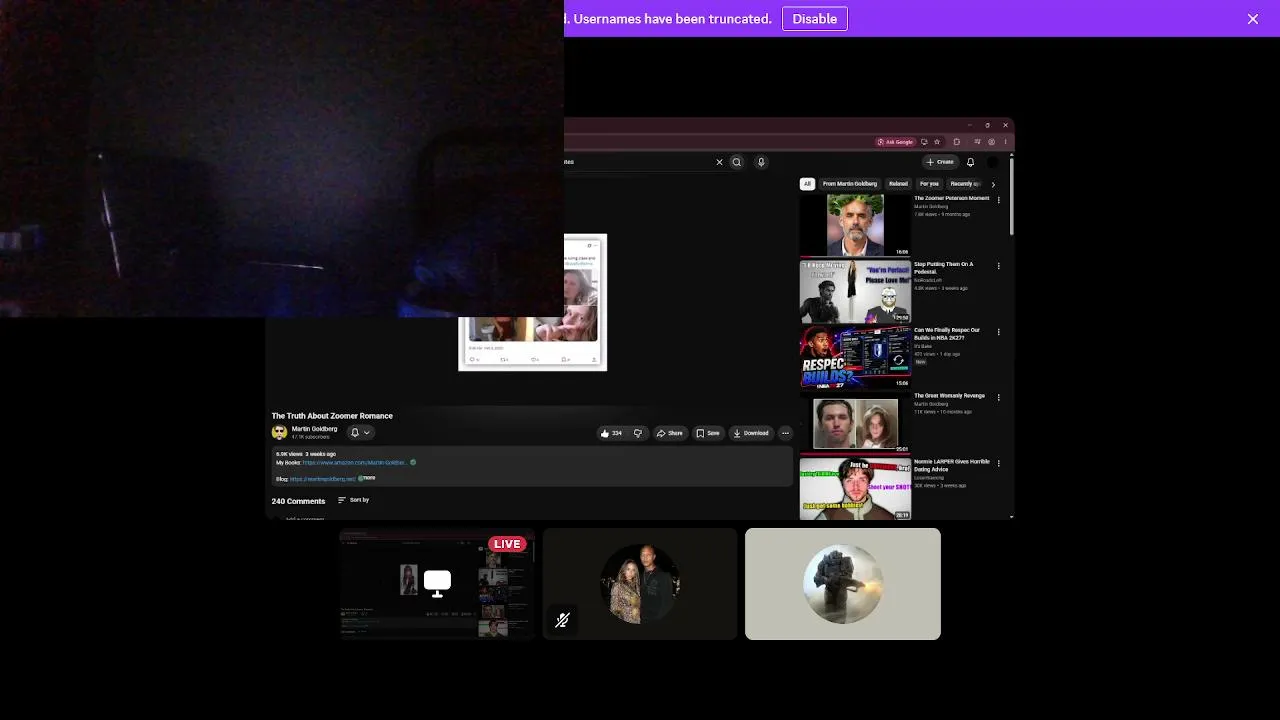Open options for Can We Finally Respec video
Image resolution: width=1280 pixels, height=720 pixels.
click(x=998, y=332)
